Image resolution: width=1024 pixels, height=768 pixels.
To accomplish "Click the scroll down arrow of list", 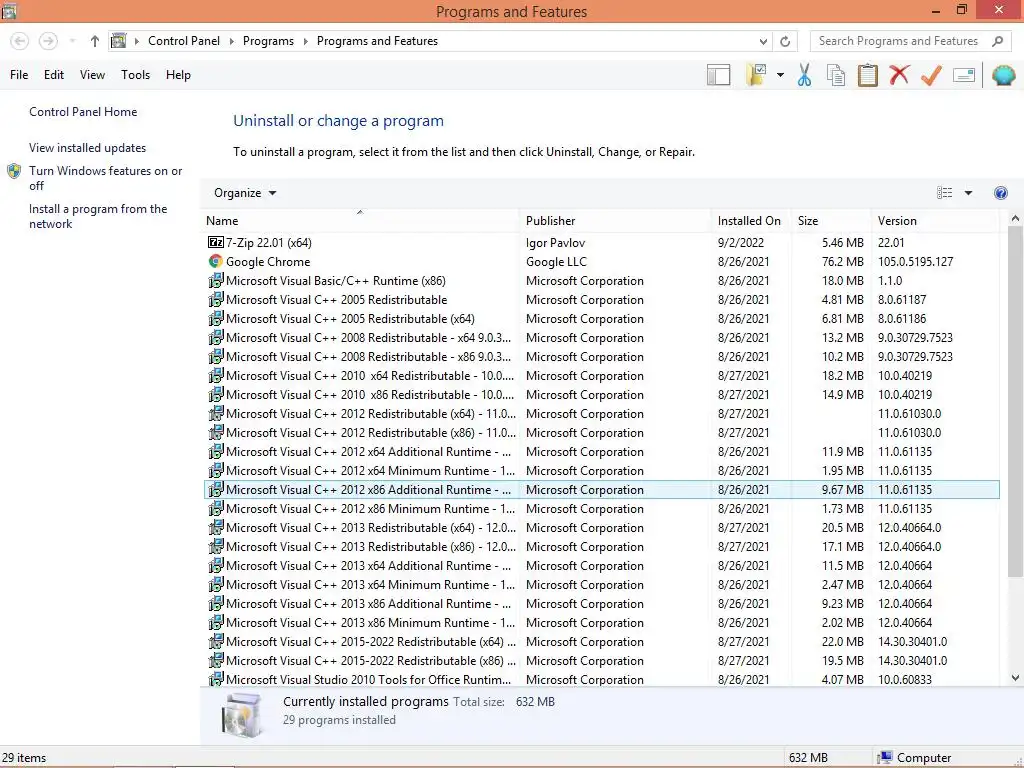I will pyautogui.click(x=1015, y=678).
